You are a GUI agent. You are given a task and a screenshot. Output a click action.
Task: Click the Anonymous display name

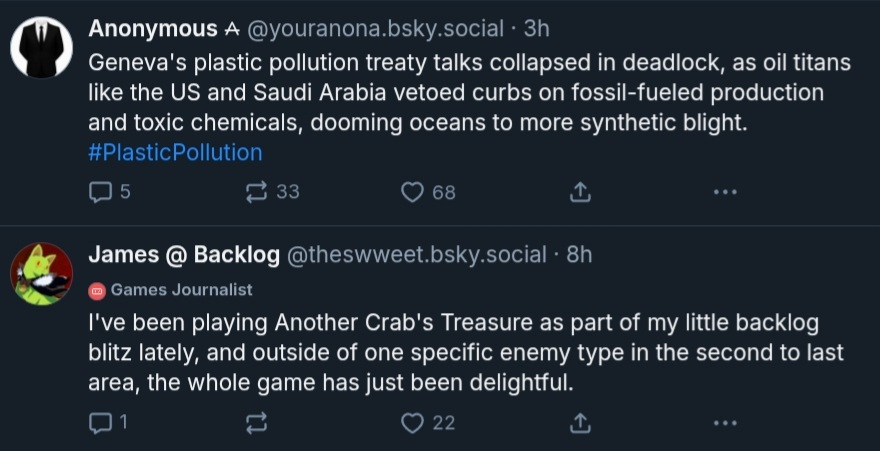(x=152, y=28)
